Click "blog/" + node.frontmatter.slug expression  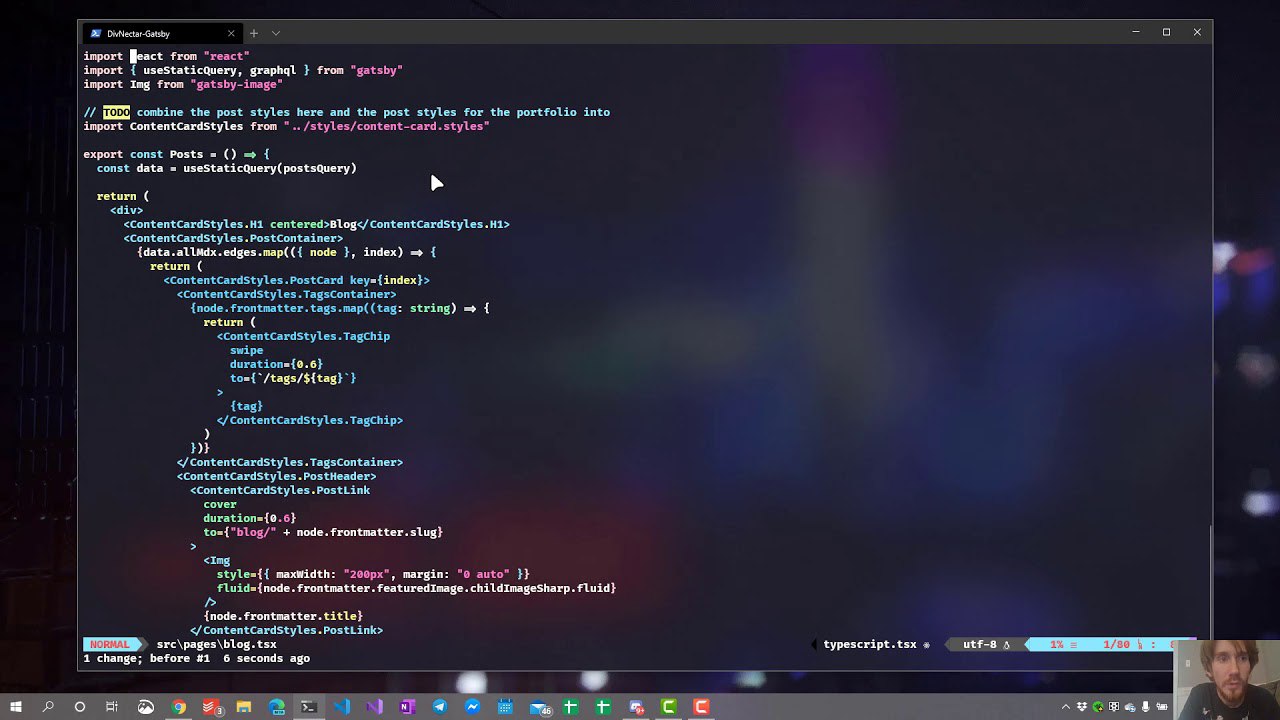336,532
